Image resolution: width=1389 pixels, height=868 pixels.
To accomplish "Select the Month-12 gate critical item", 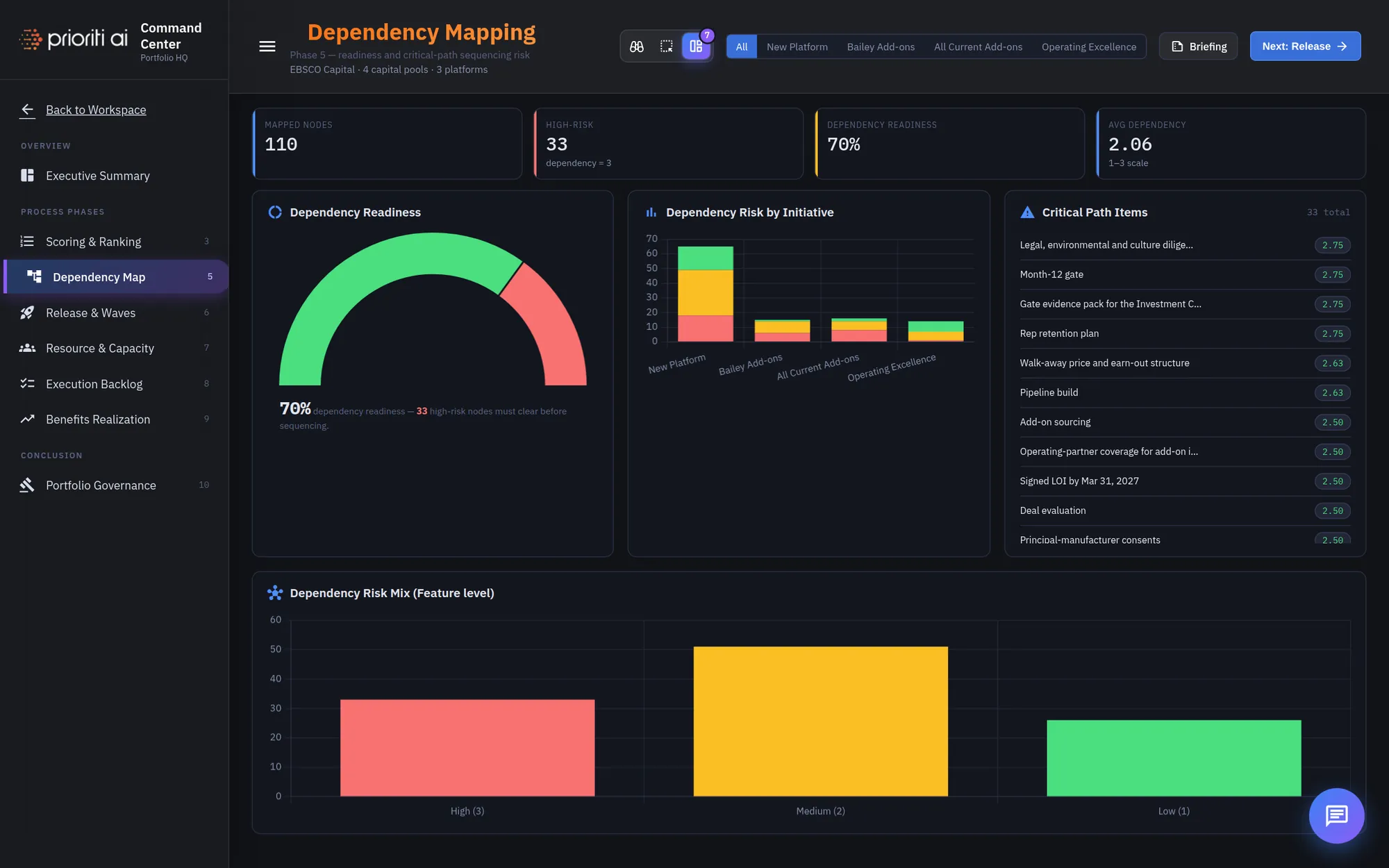I will tap(1185, 274).
